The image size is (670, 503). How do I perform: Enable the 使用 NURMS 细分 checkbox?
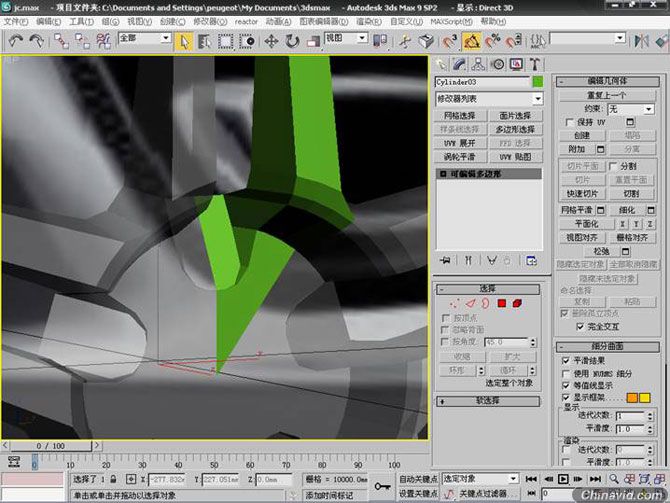point(566,372)
